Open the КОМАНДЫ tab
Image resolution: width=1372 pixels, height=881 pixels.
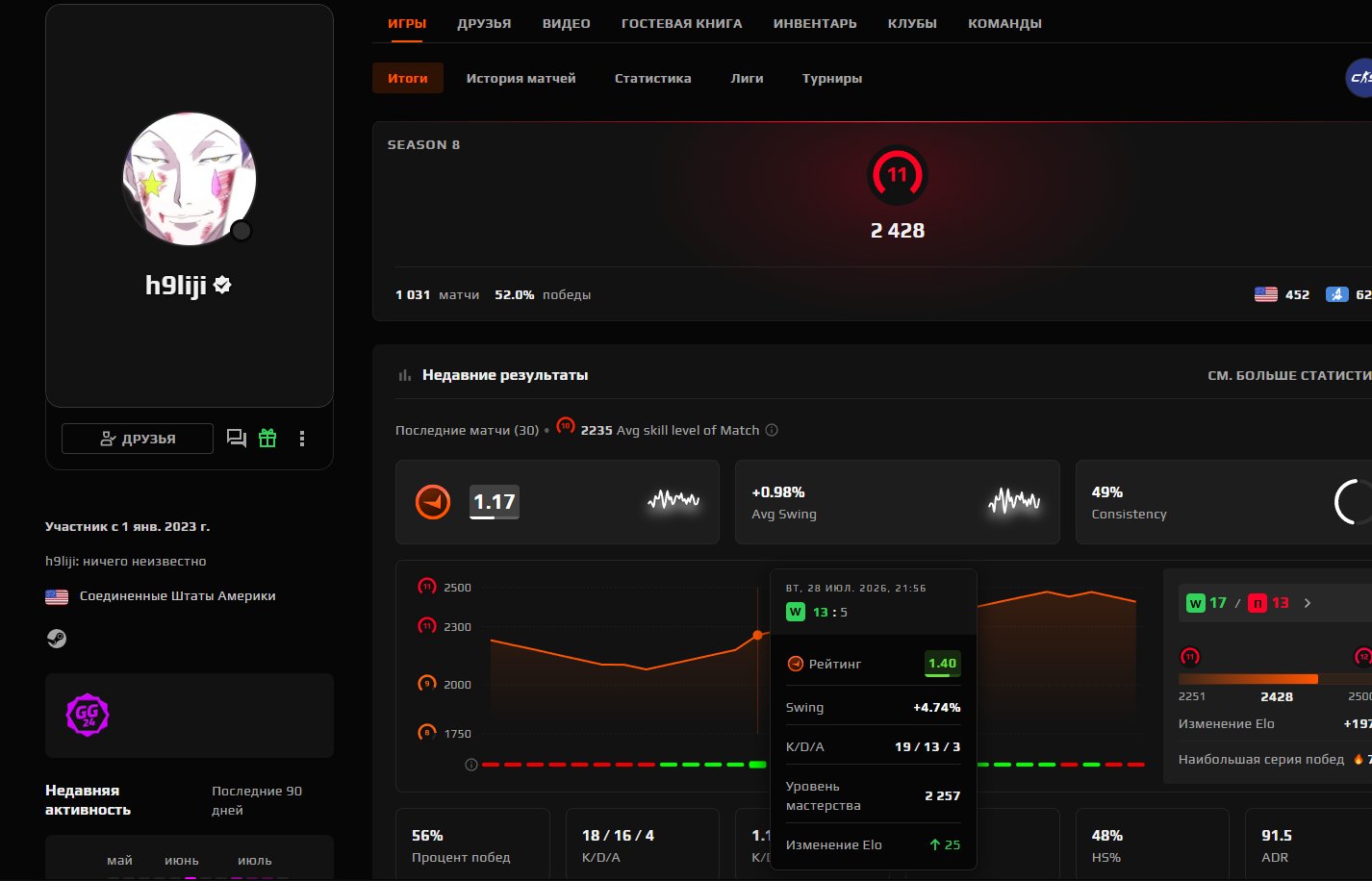[1004, 23]
